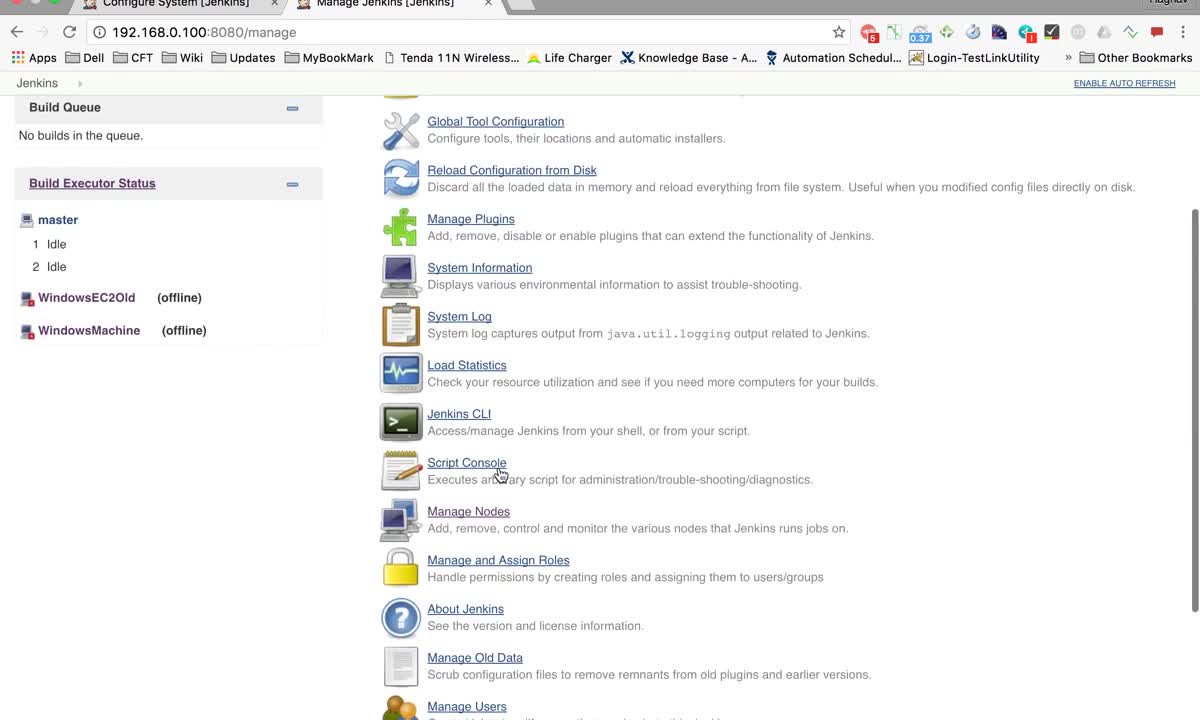Click the System Log clipboard icon
The height and width of the screenshot is (720, 1200).
401,325
